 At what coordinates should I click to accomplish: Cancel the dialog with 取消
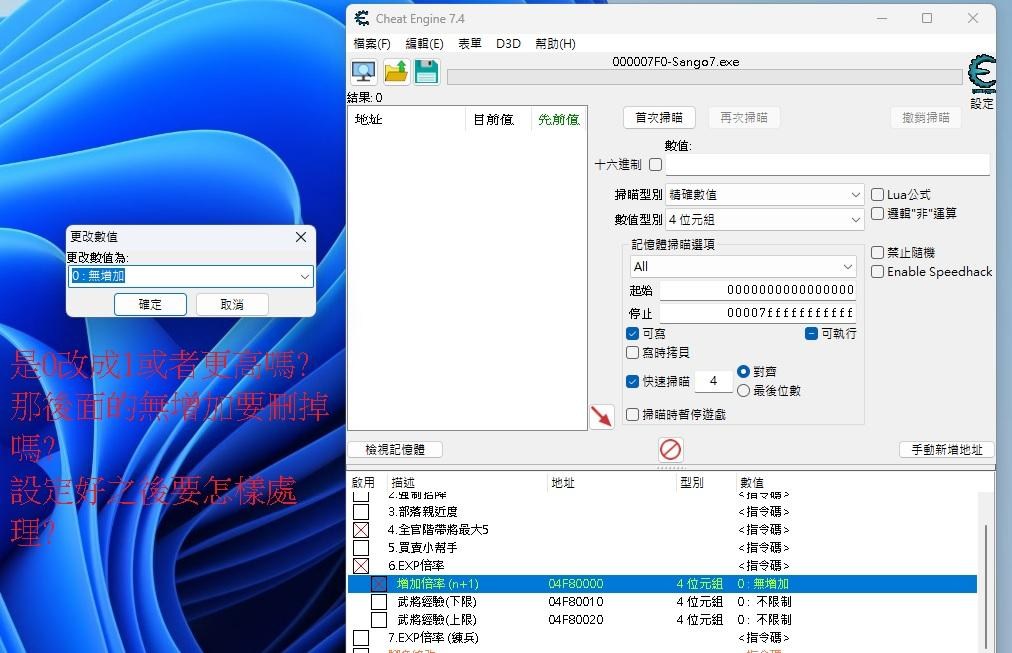[232, 305]
